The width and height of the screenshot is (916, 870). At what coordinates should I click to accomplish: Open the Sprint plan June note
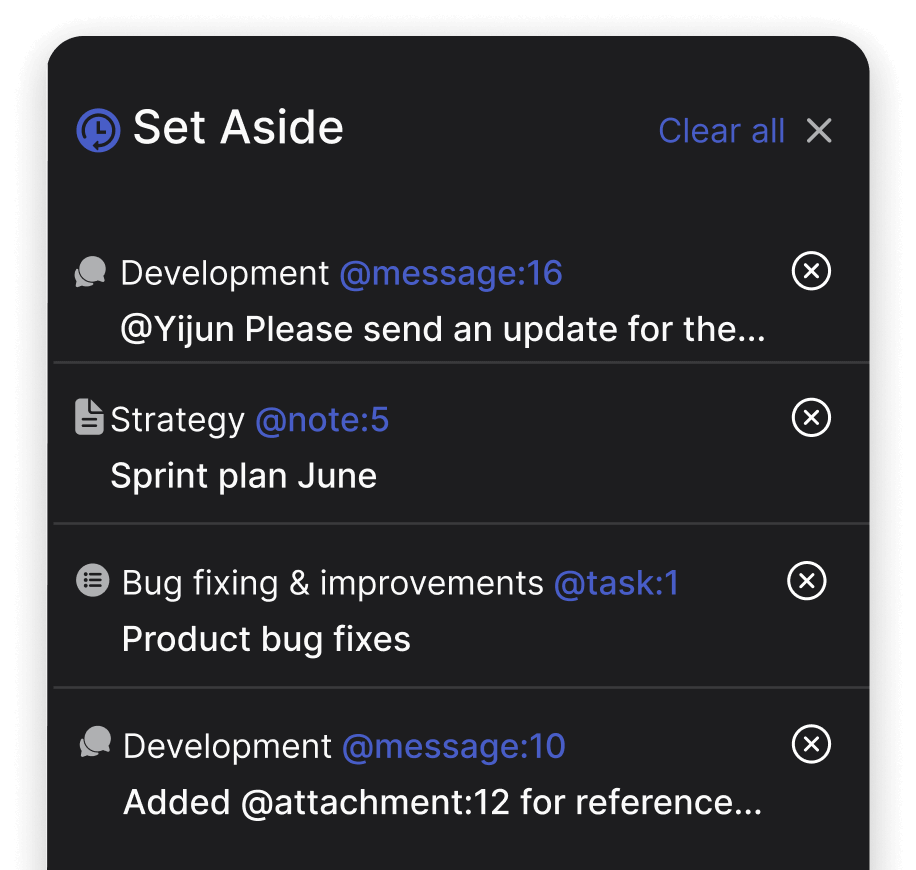(243, 476)
